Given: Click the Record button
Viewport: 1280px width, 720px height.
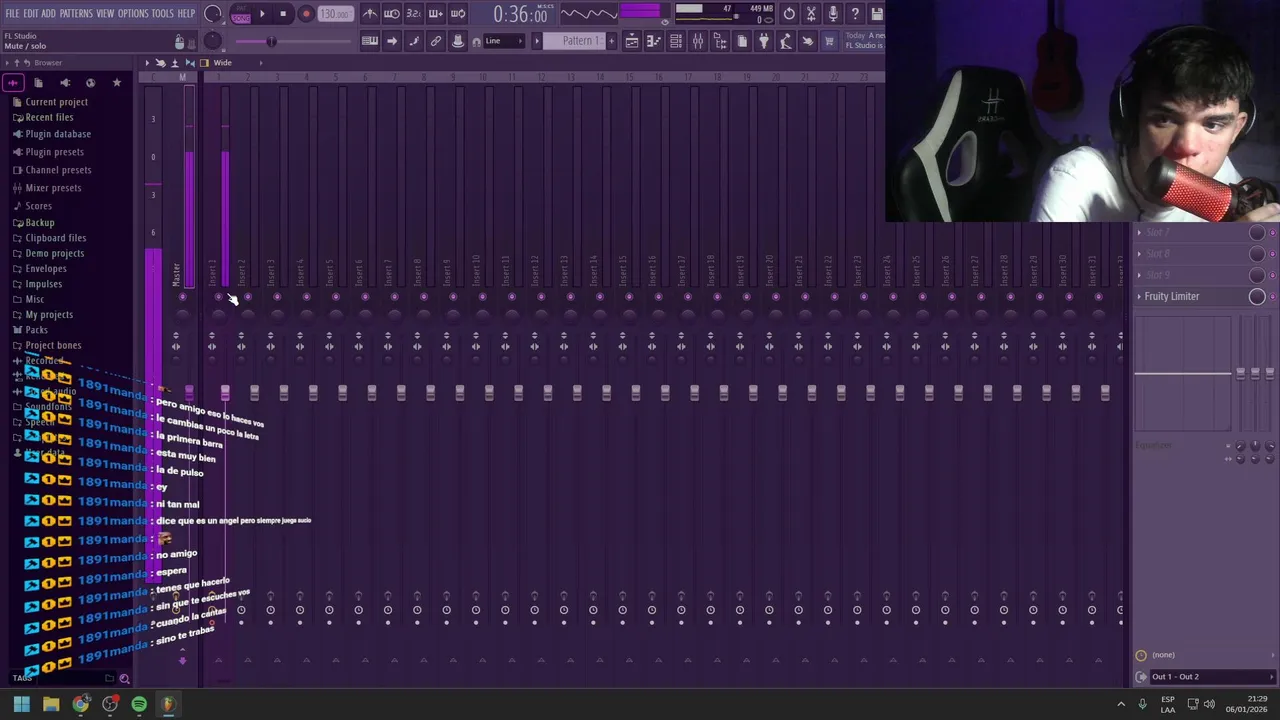Looking at the screenshot, I should pos(306,14).
